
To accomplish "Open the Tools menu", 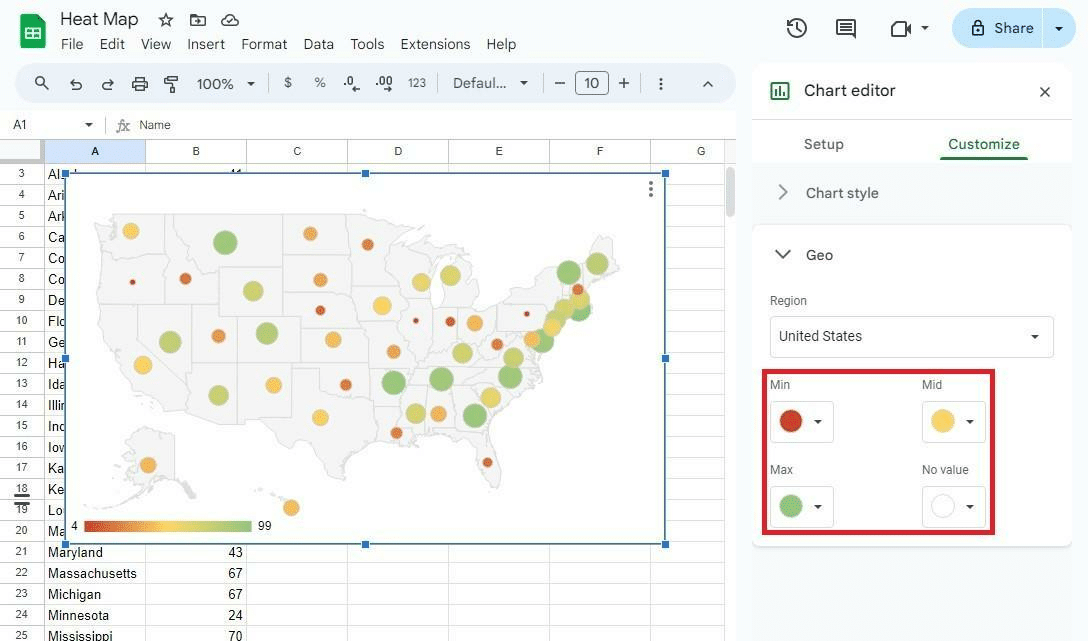I will pos(367,44).
